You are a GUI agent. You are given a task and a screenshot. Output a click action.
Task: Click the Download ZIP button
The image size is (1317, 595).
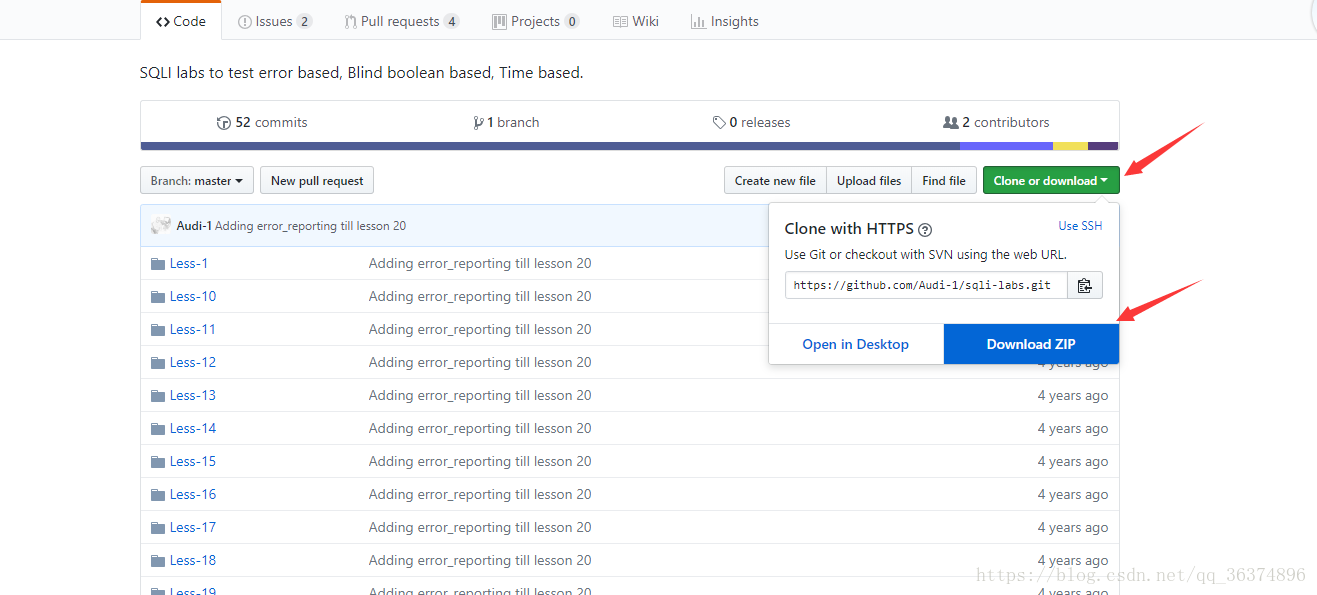pyautogui.click(x=1031, y=344)
